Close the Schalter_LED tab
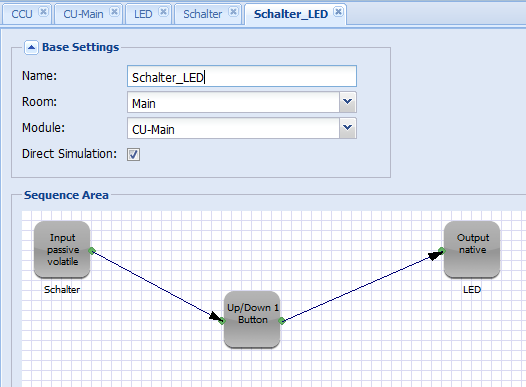Screen dimensions: 526x387 (338, 12)
